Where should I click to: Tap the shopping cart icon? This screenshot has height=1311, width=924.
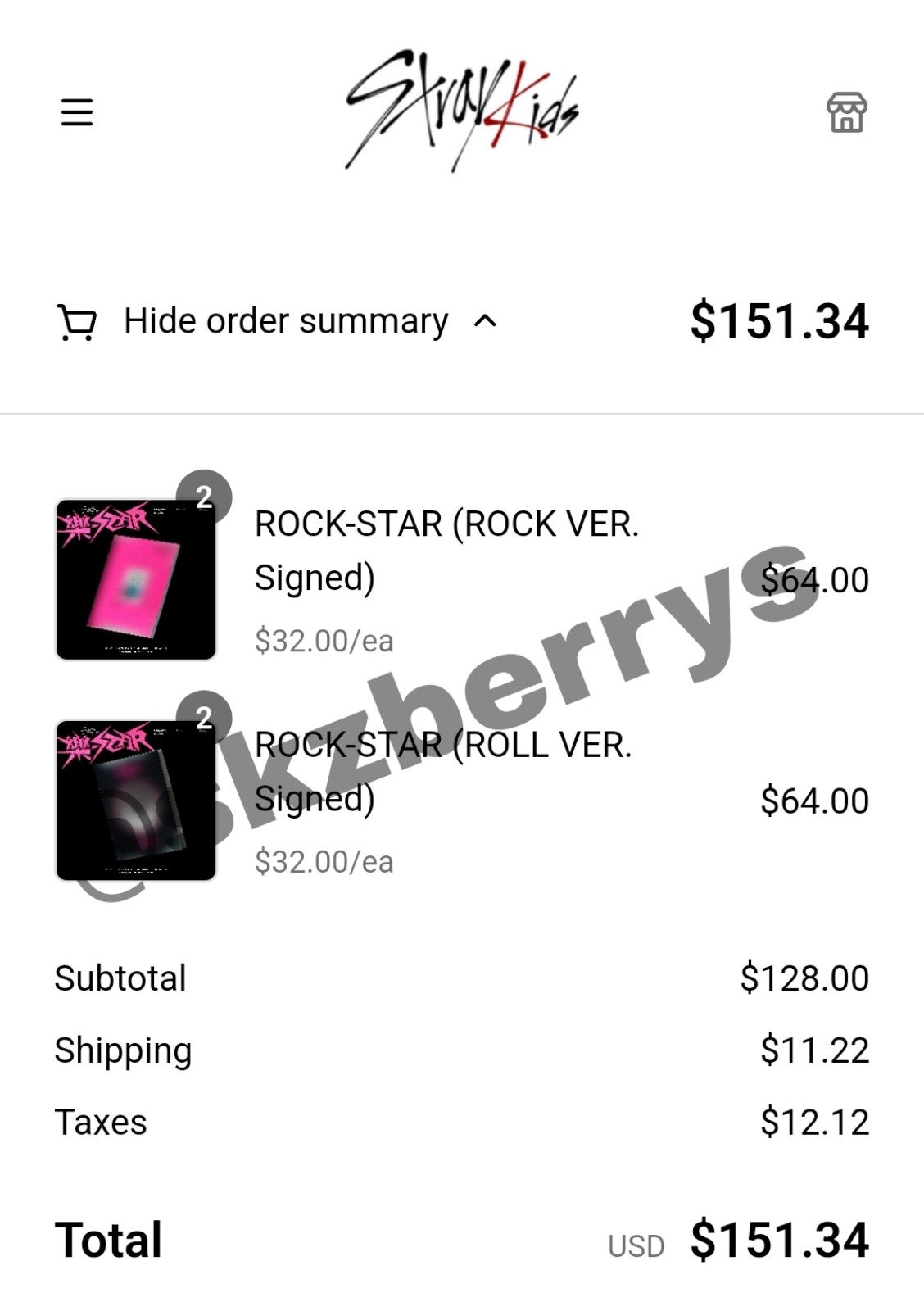click(77, 321)
